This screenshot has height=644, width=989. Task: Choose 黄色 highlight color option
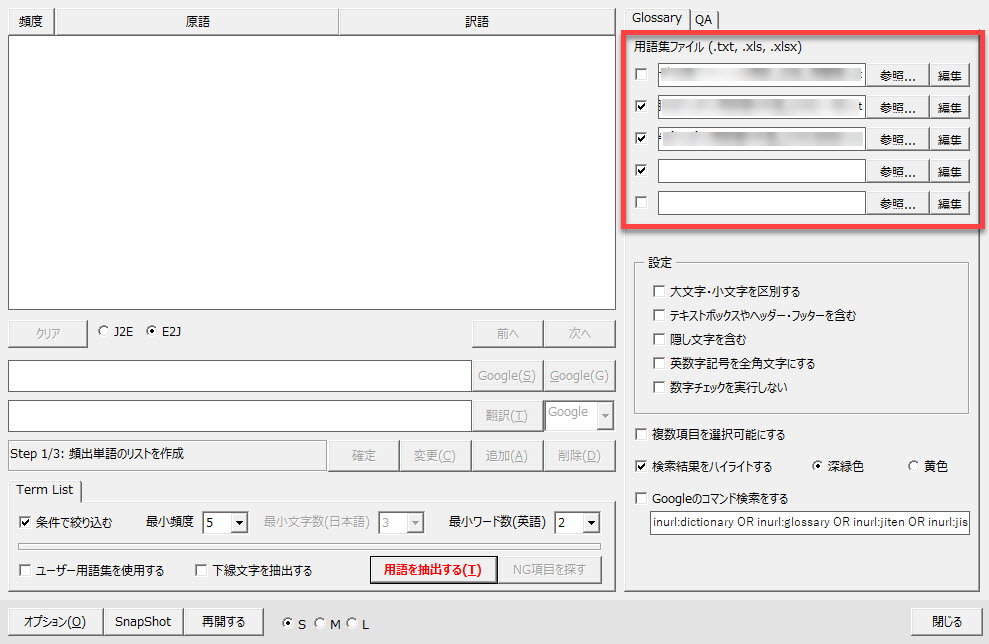tap(913, 467)
